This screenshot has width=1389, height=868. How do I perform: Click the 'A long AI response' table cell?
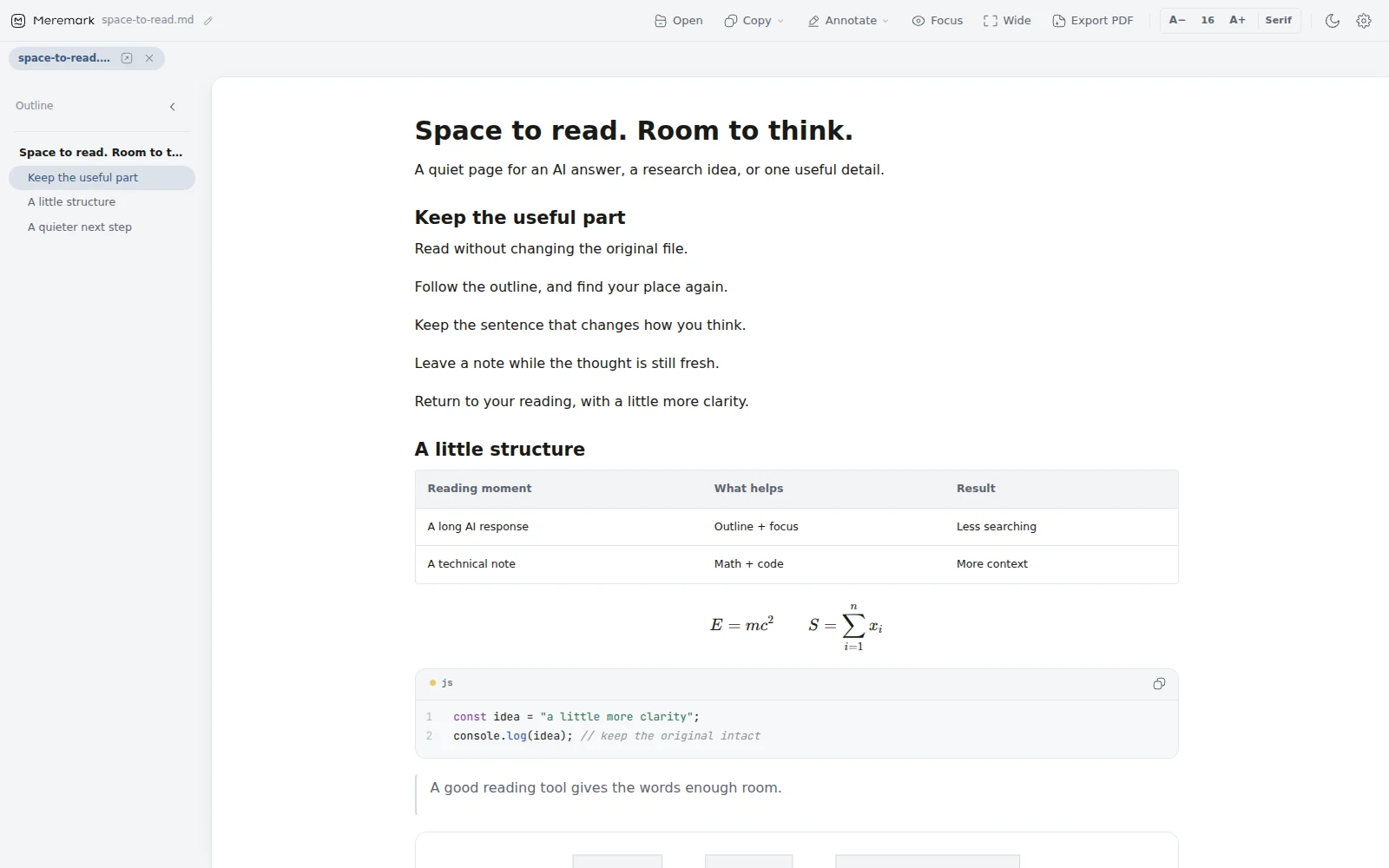click(x=477, y=527)
